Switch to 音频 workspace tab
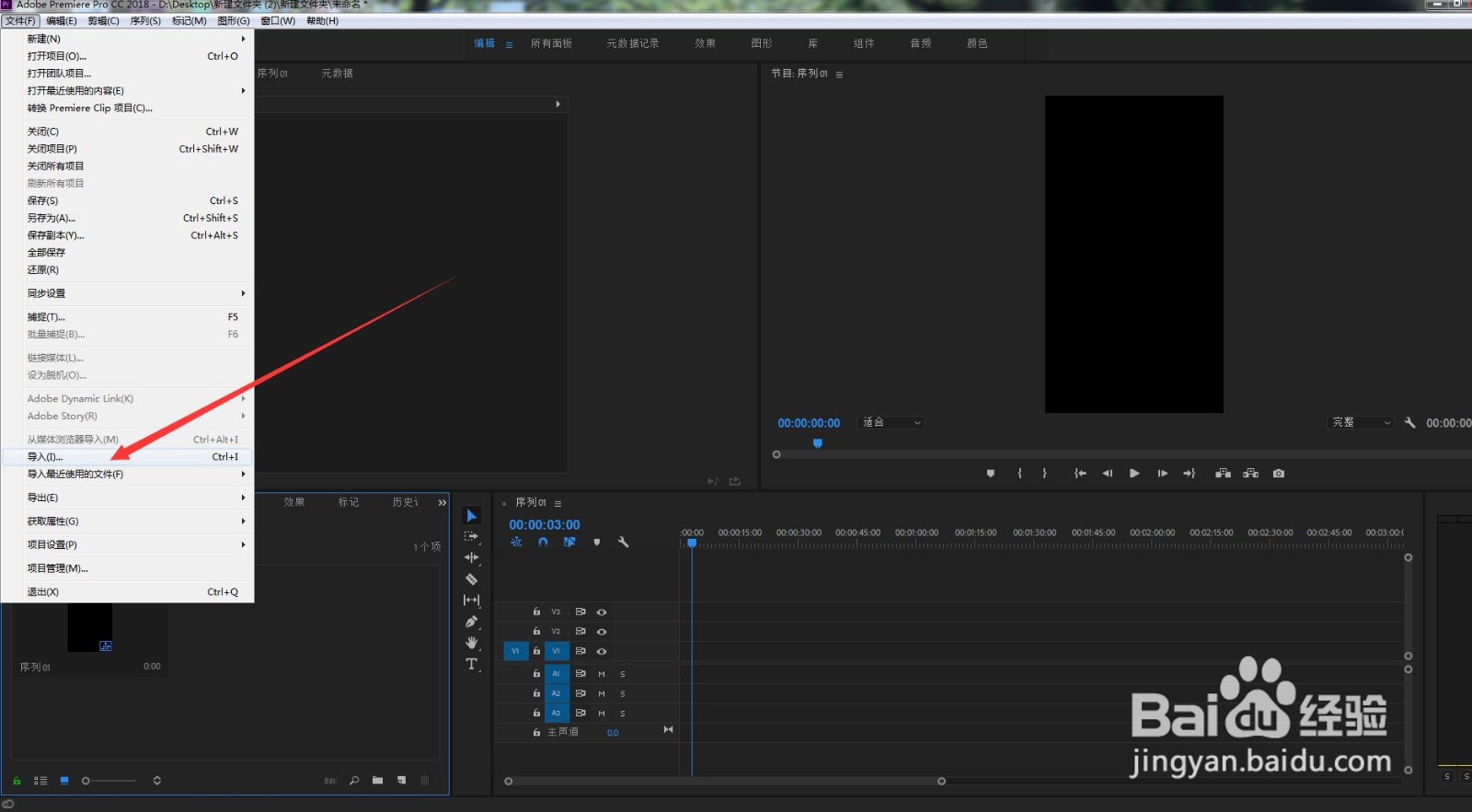Screen dimensions: 1472x812 (x=921, y=43)
